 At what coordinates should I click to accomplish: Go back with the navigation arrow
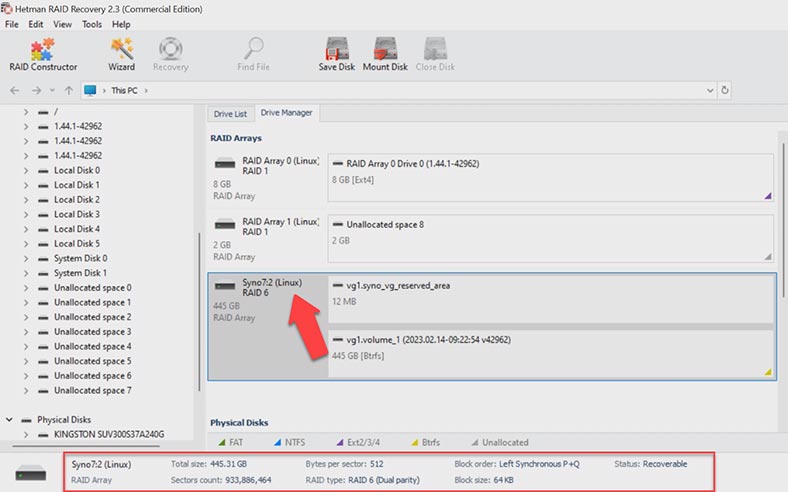(15, 90)
